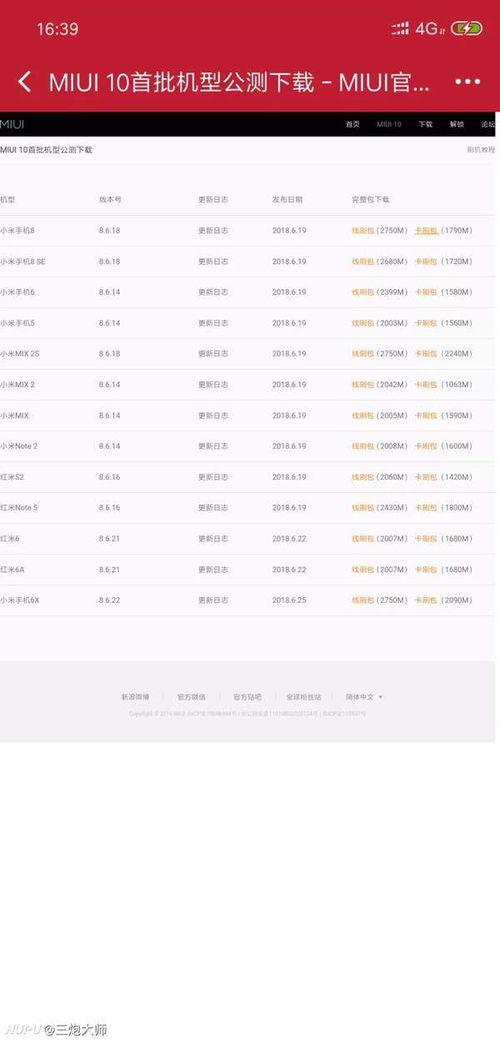Download 卡刷包 (1420M) for 红米S2
Image resolution: width=500 pixels, height=1040 pixels.
426,477
